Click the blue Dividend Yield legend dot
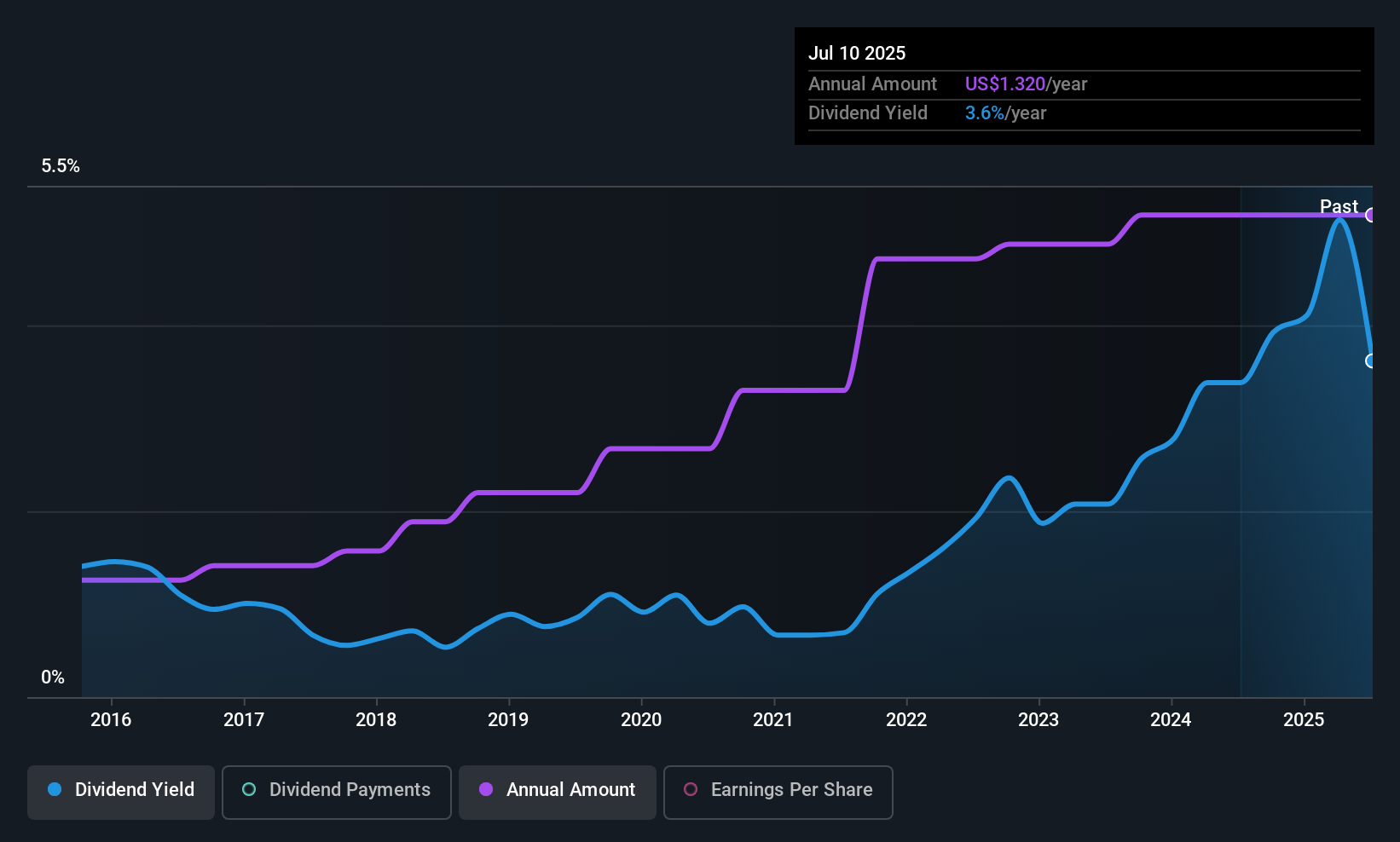 point(55,789)
